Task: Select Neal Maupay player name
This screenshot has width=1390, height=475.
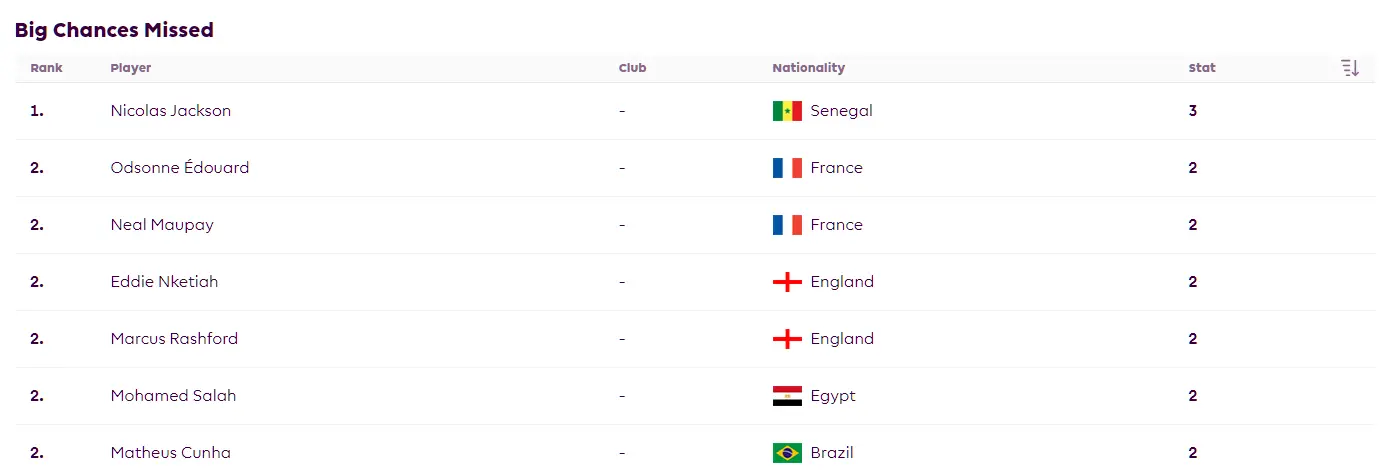Action: click(162, 225)
